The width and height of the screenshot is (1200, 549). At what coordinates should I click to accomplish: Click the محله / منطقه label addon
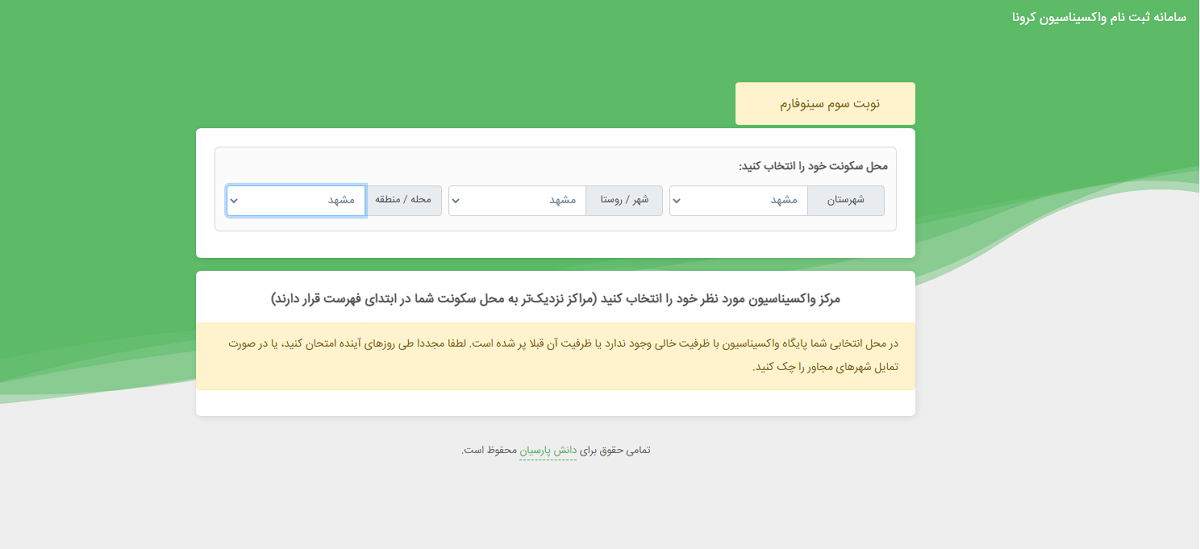click(x=404, y=200)
